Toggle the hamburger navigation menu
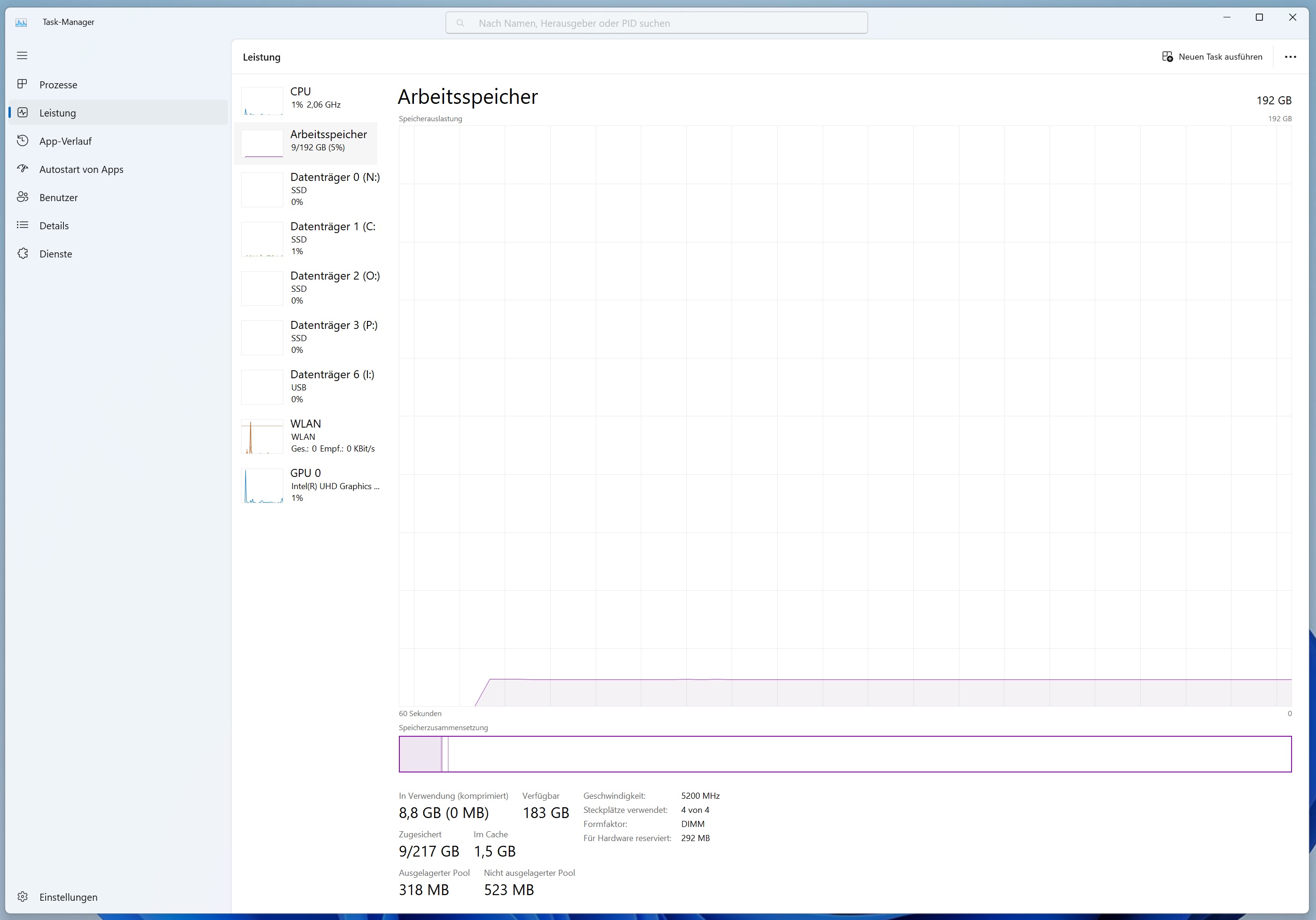 (23, 55)
